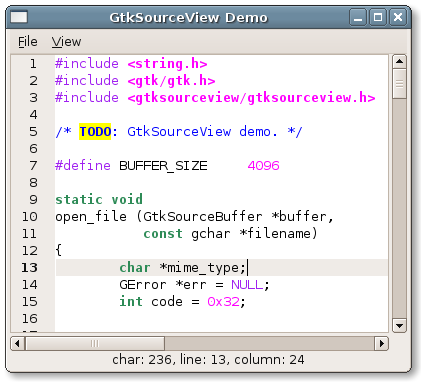Click on '<string.h>' include text
Image resolution: width=421 pixels, height=382 pixels.
click(x=167, y=63)
